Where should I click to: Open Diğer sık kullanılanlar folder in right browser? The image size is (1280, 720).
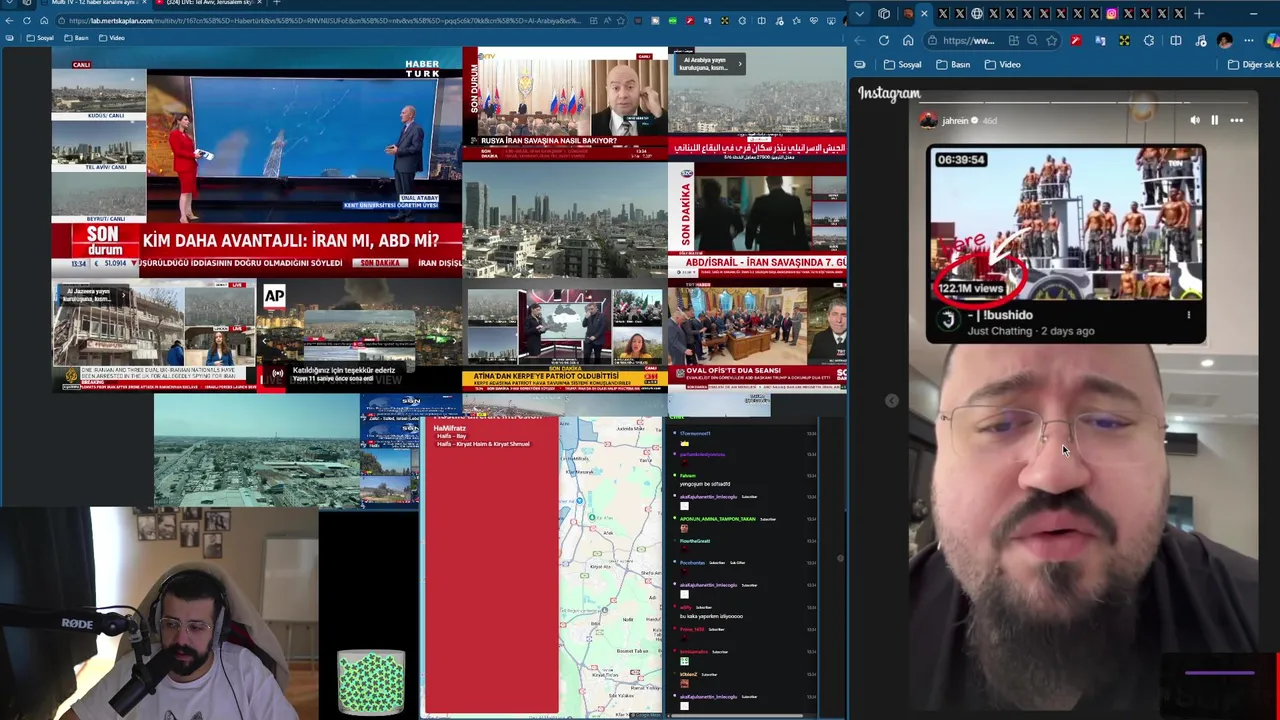(x=1254, y=65)
